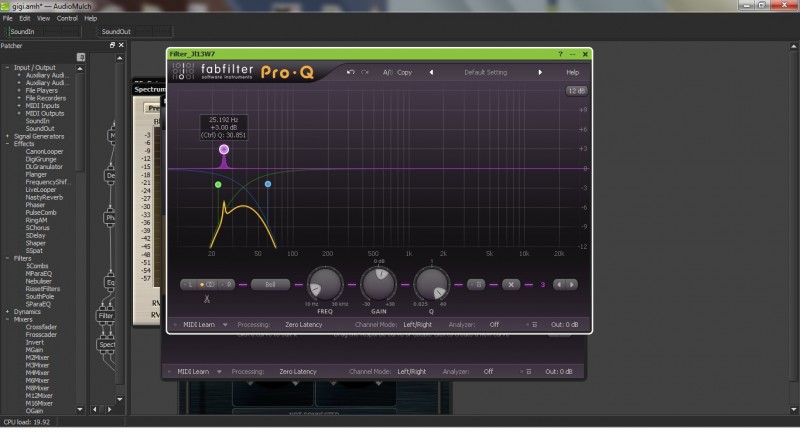Open the Default Setting preset menu
This screenshot has width=800, height=432.
[x=485, y=72]
